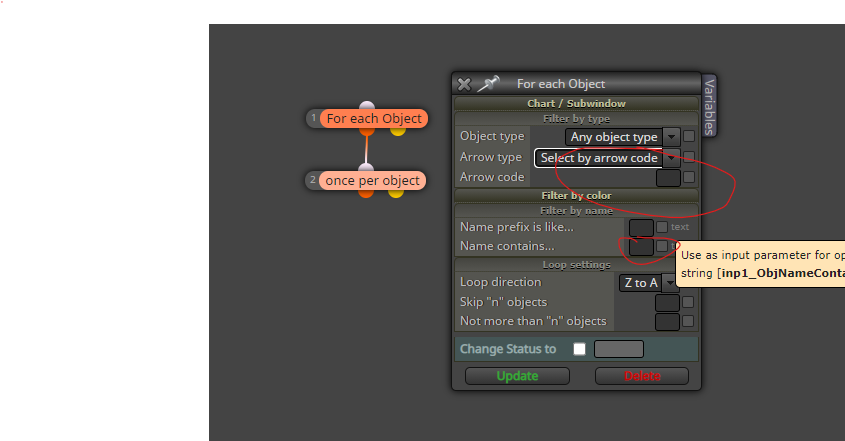
Task: Tick the Name prefix is like checkbox
Action: tap(662, 227)
